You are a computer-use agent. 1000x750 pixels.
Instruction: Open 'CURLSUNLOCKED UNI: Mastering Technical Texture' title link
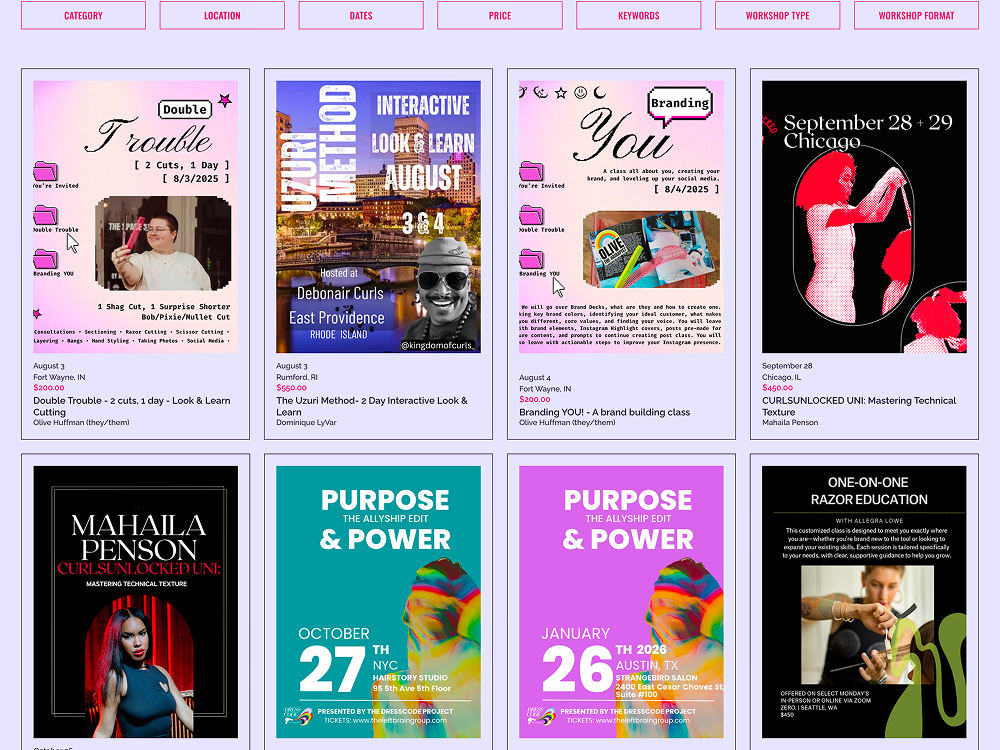coord(859,406)
